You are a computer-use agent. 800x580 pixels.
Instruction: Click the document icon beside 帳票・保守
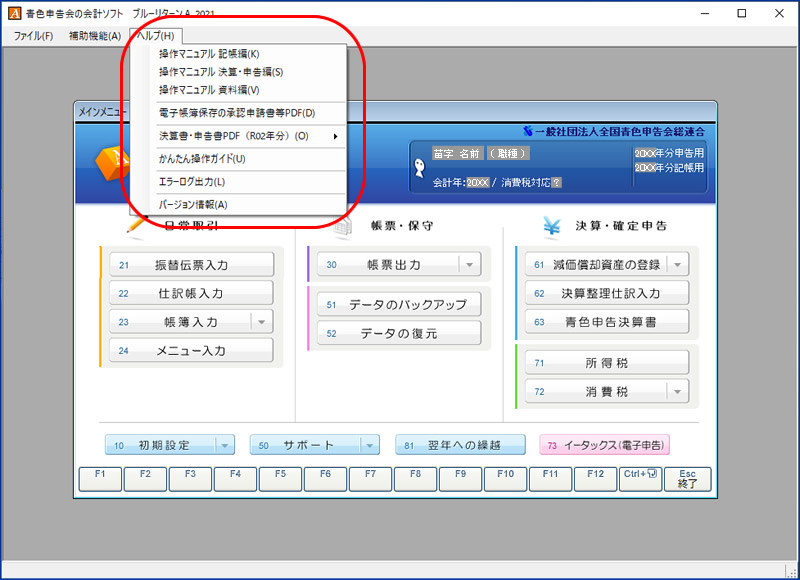(x=344, y=226)
